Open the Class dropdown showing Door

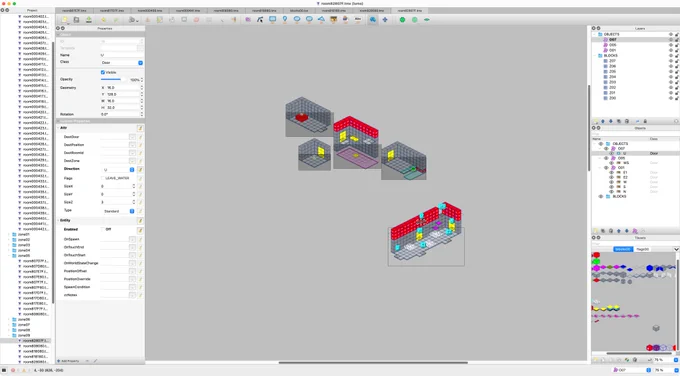(121, 63)
